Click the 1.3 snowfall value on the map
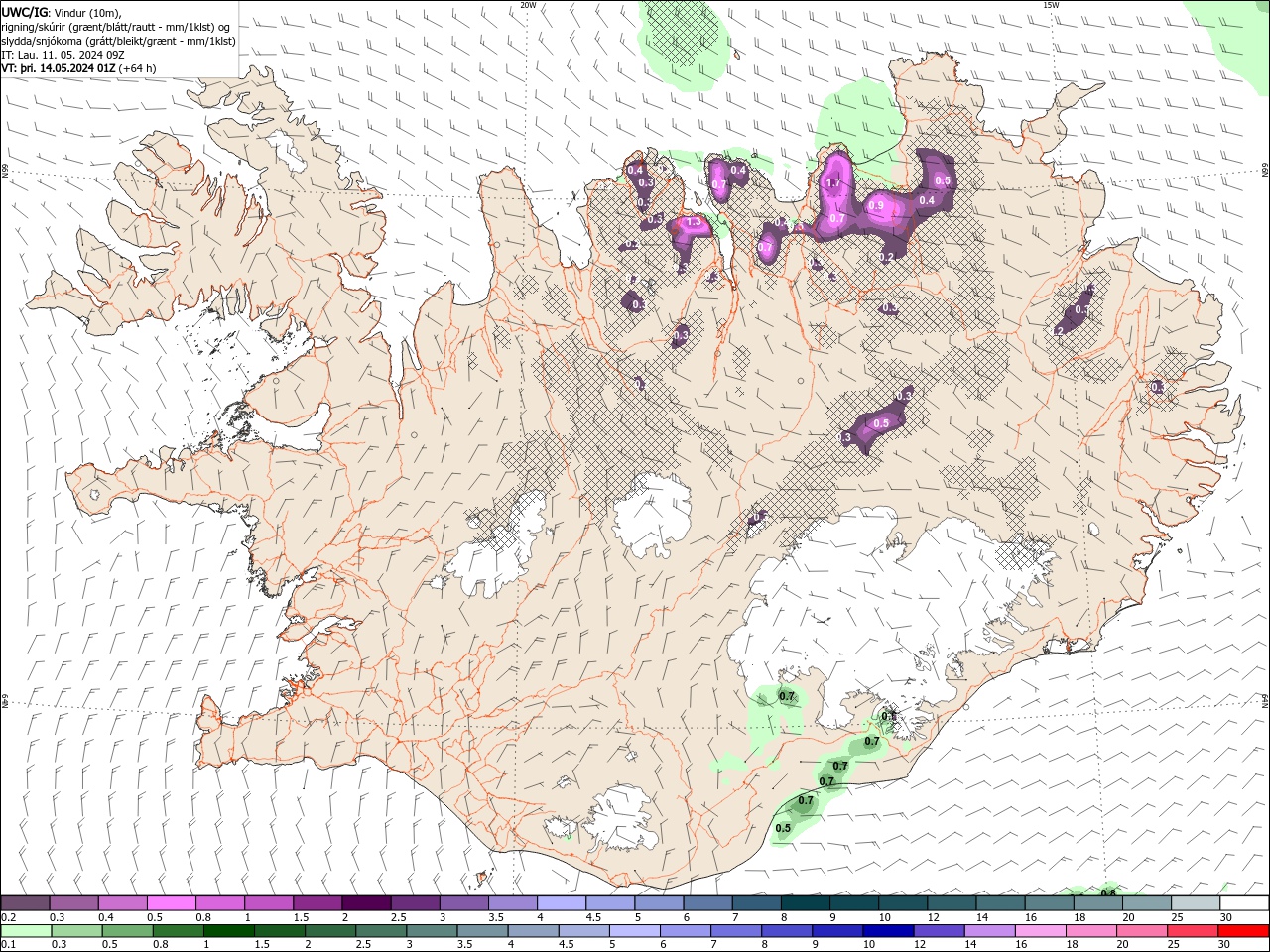The height and width of the screenshot is (952, 1270). click(x=694, y=223)
